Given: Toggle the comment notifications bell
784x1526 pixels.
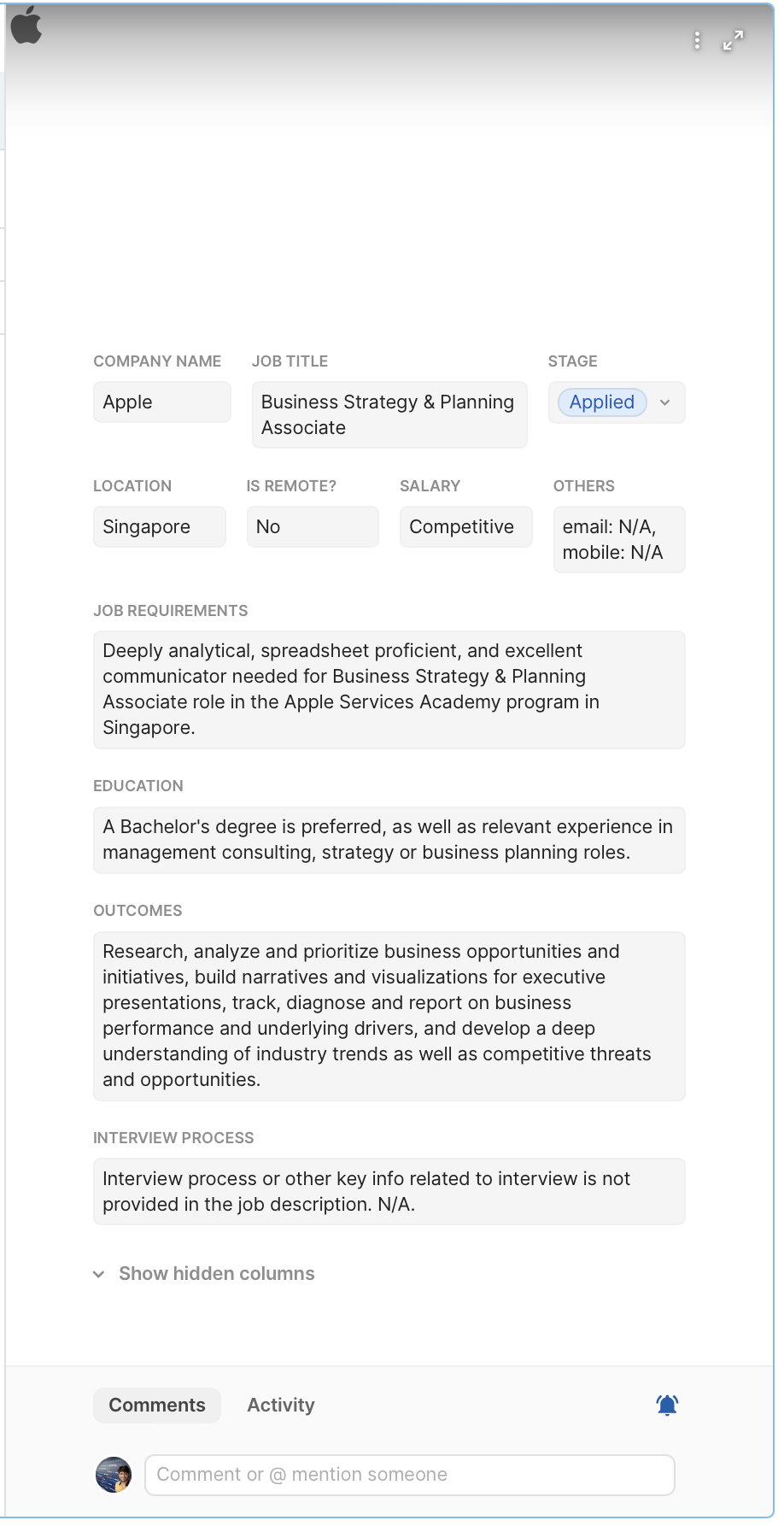Looking at the screenshot, I should coord(667,1405).
